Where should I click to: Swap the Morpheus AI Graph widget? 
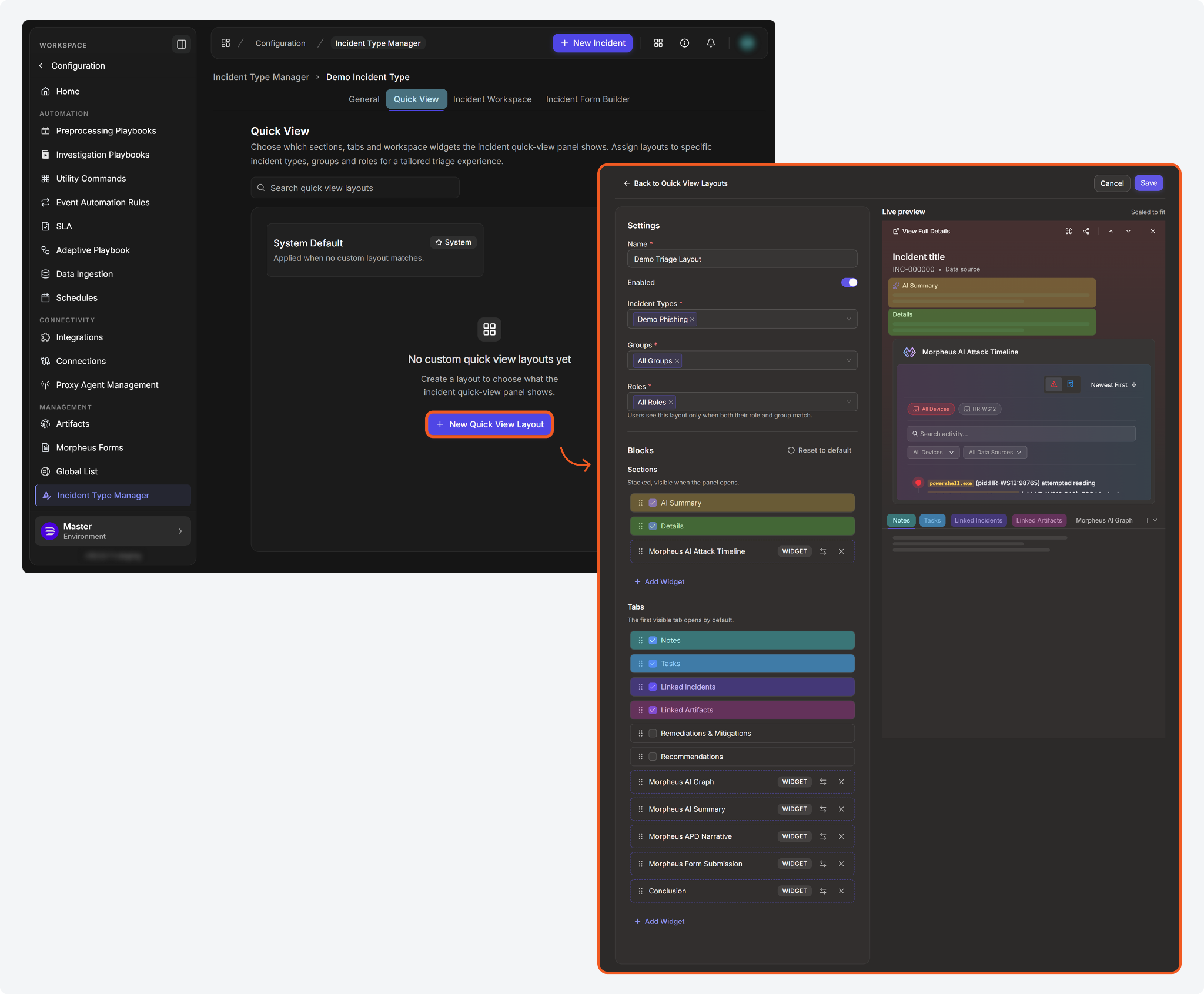823,782
